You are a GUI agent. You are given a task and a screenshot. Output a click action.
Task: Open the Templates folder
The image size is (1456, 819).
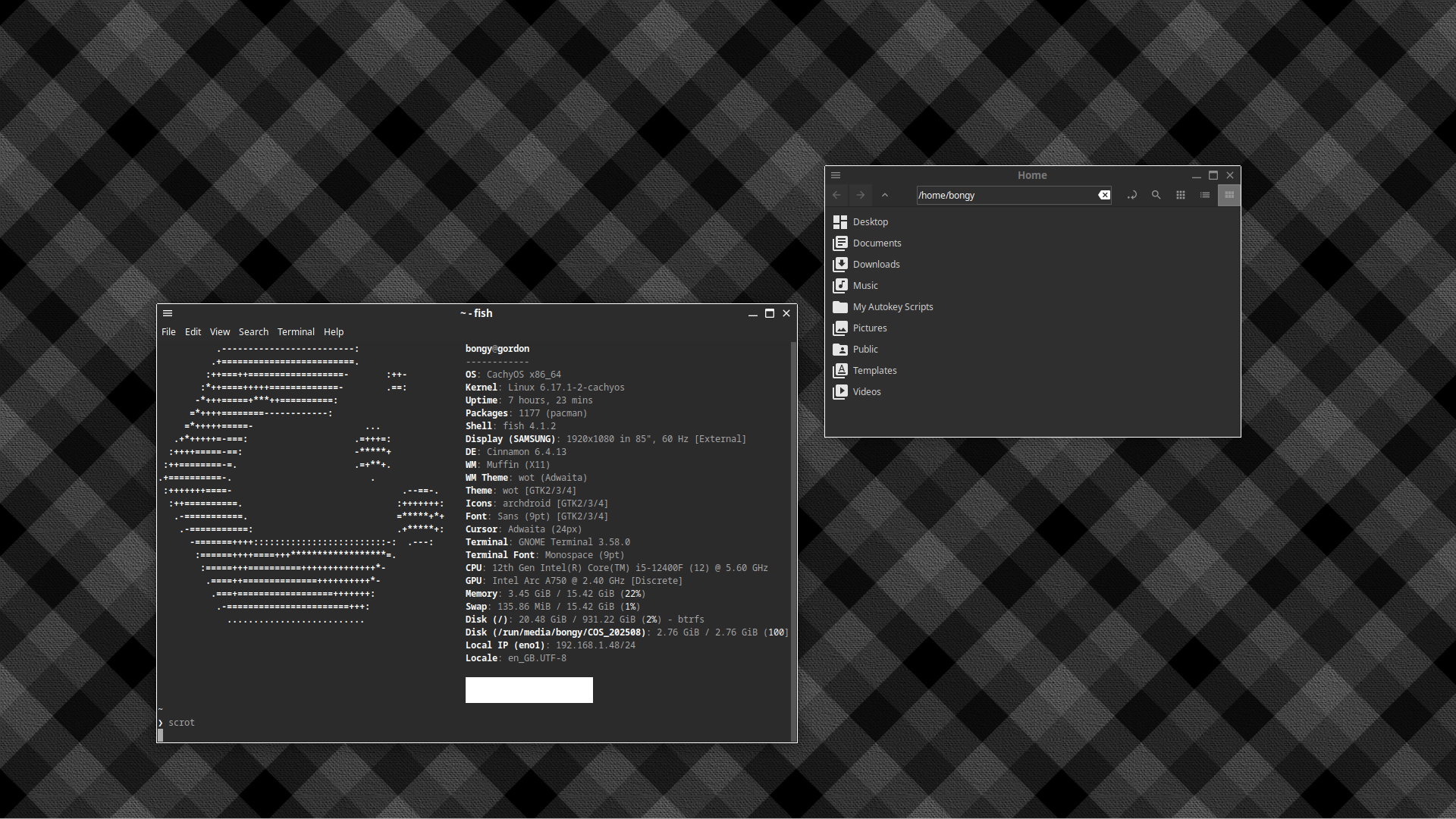[874, 371]
